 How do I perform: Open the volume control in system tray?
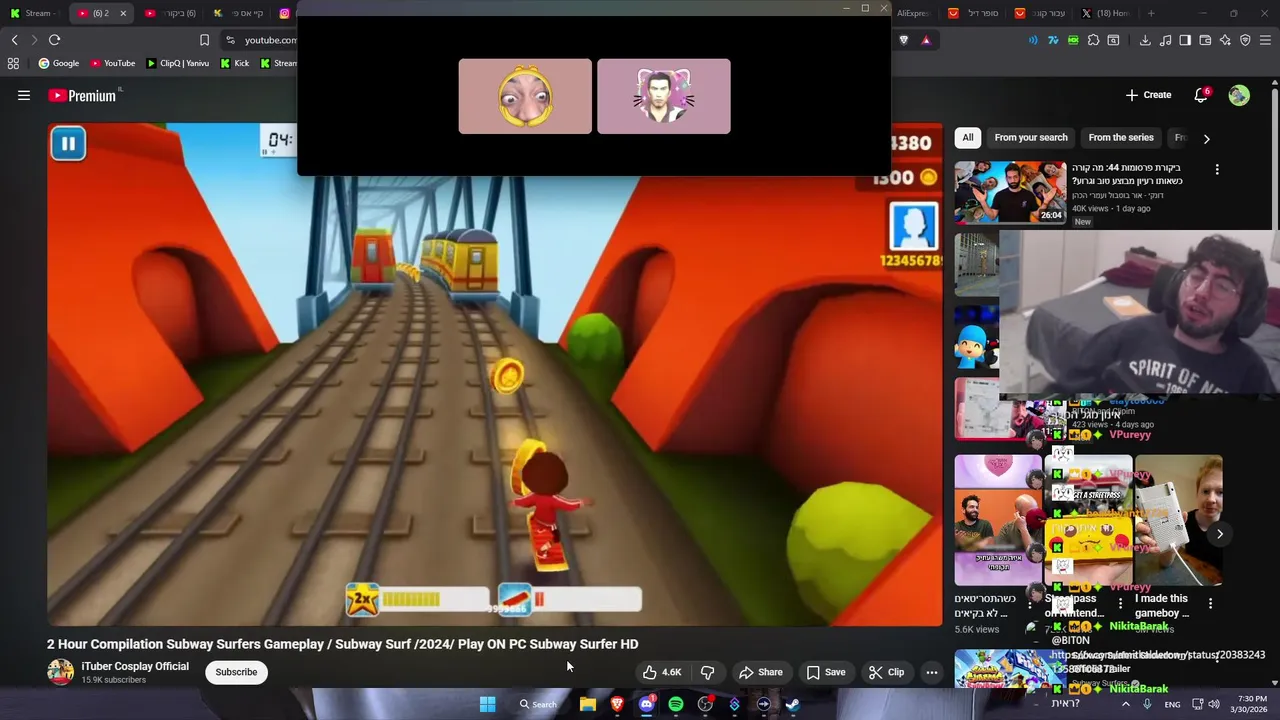click(1214, 704)
